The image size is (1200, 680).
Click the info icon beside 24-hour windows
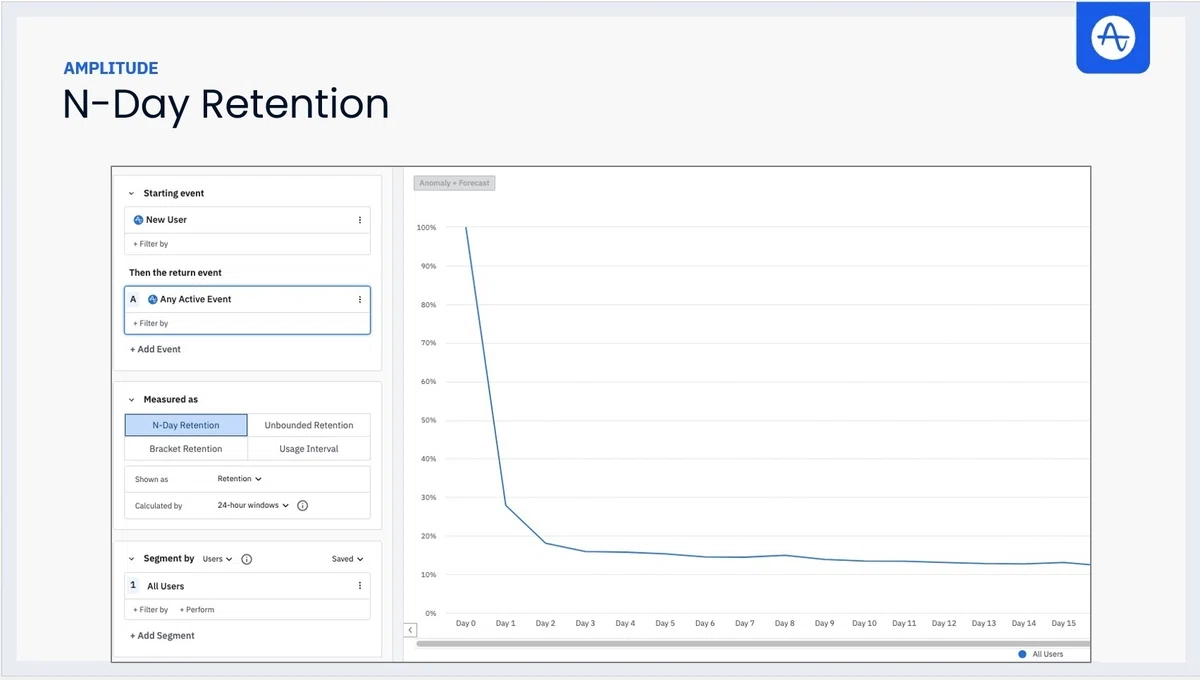303,506
